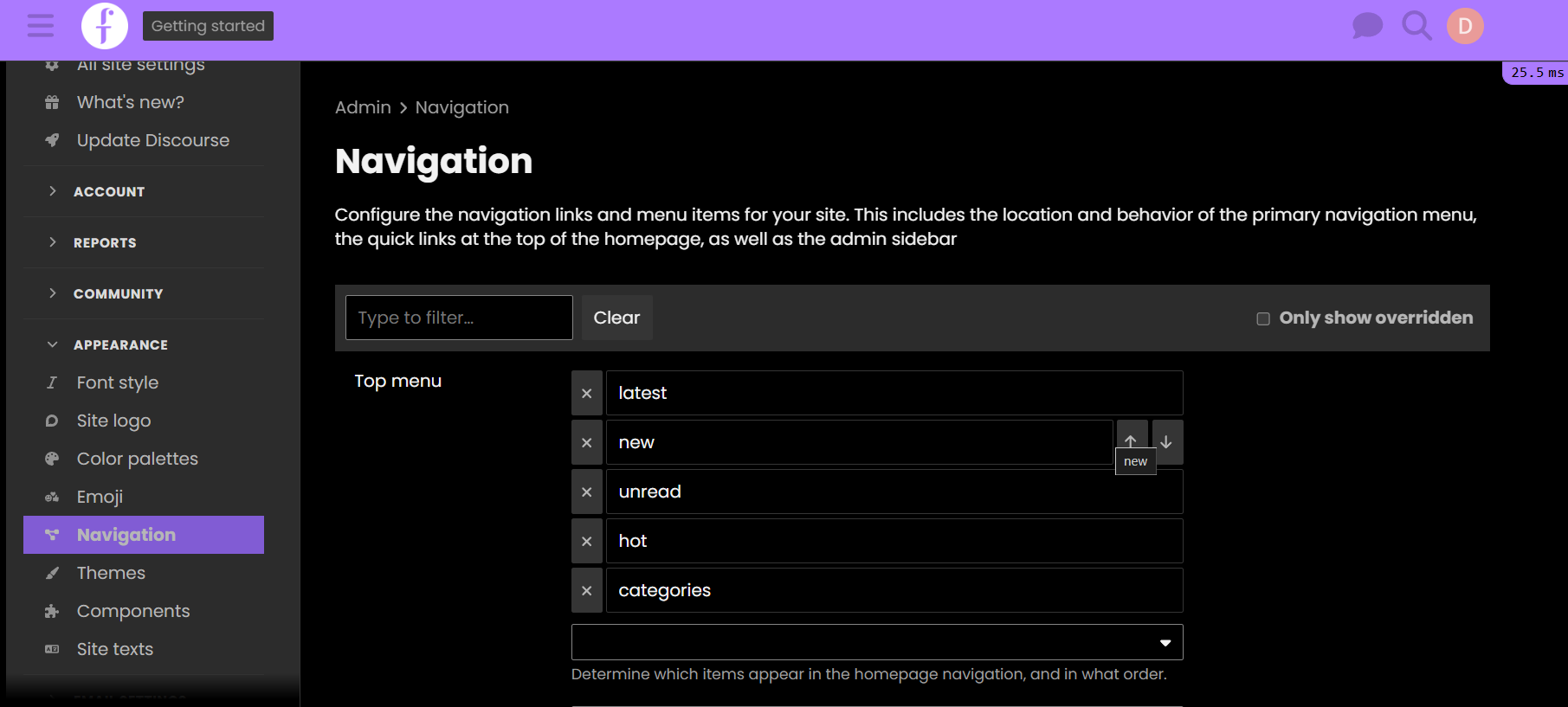
Task: Focus the Type to filter field
Action: click(x=458, y=318)
